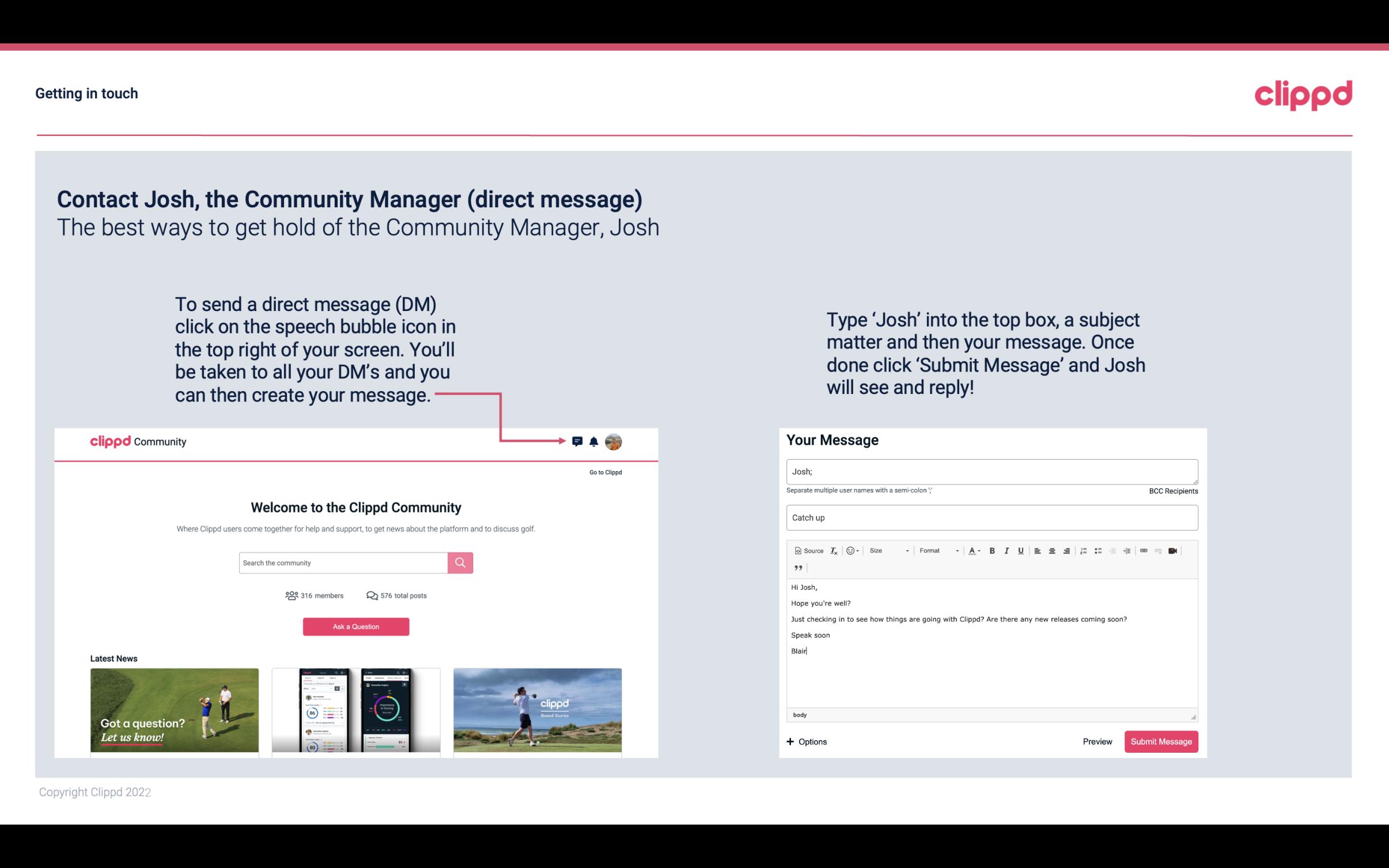Screen dimensions: 1389x868
Task: Click the 'Preview' link before sending message
Action: 1097,741
